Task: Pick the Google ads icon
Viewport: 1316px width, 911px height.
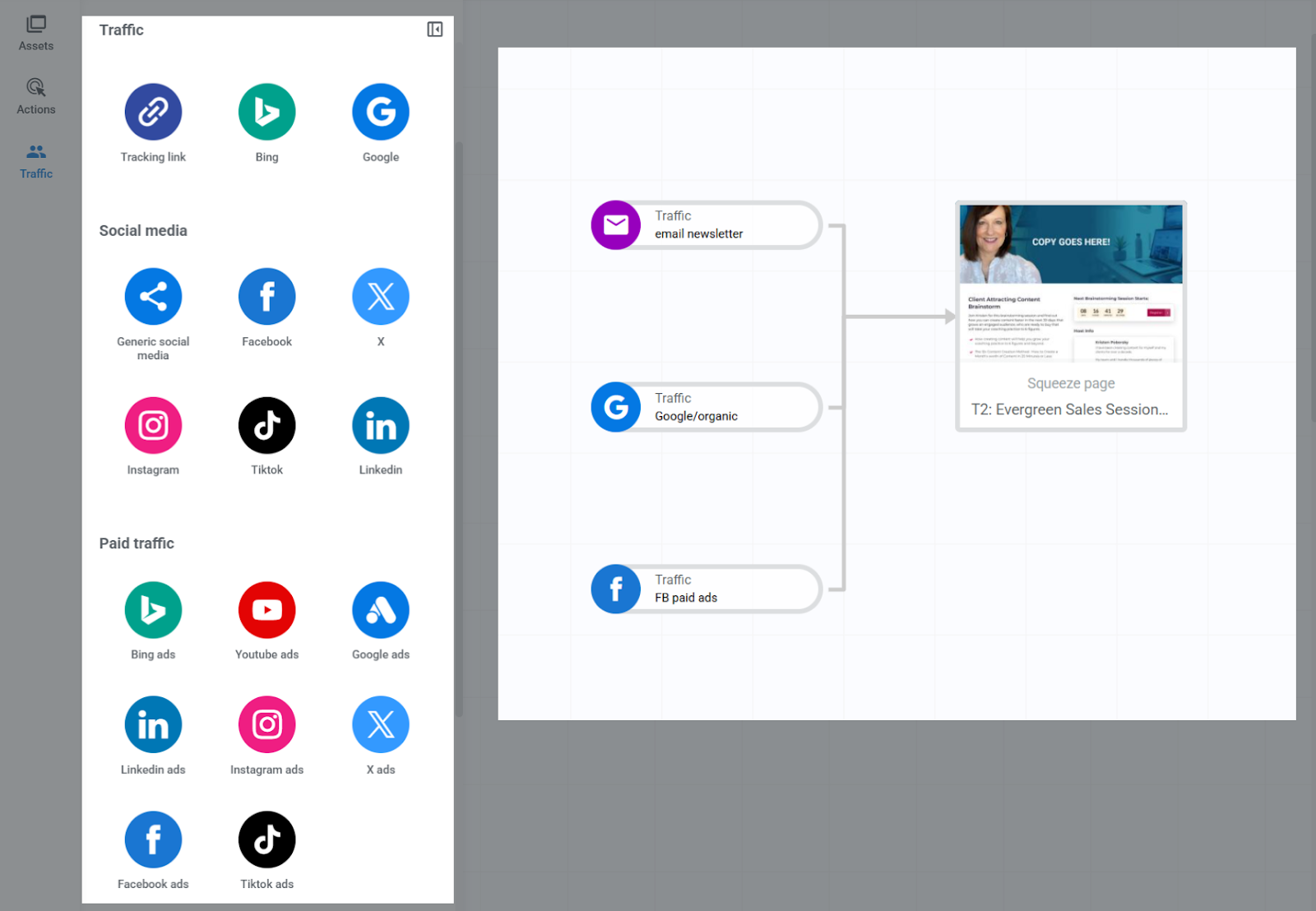Action: click(381, 610)
